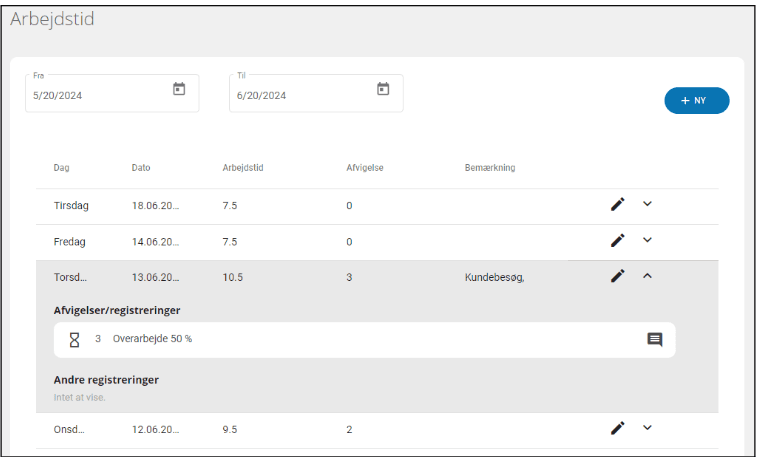Click the Fra date input field

click(x=95, y=95)
